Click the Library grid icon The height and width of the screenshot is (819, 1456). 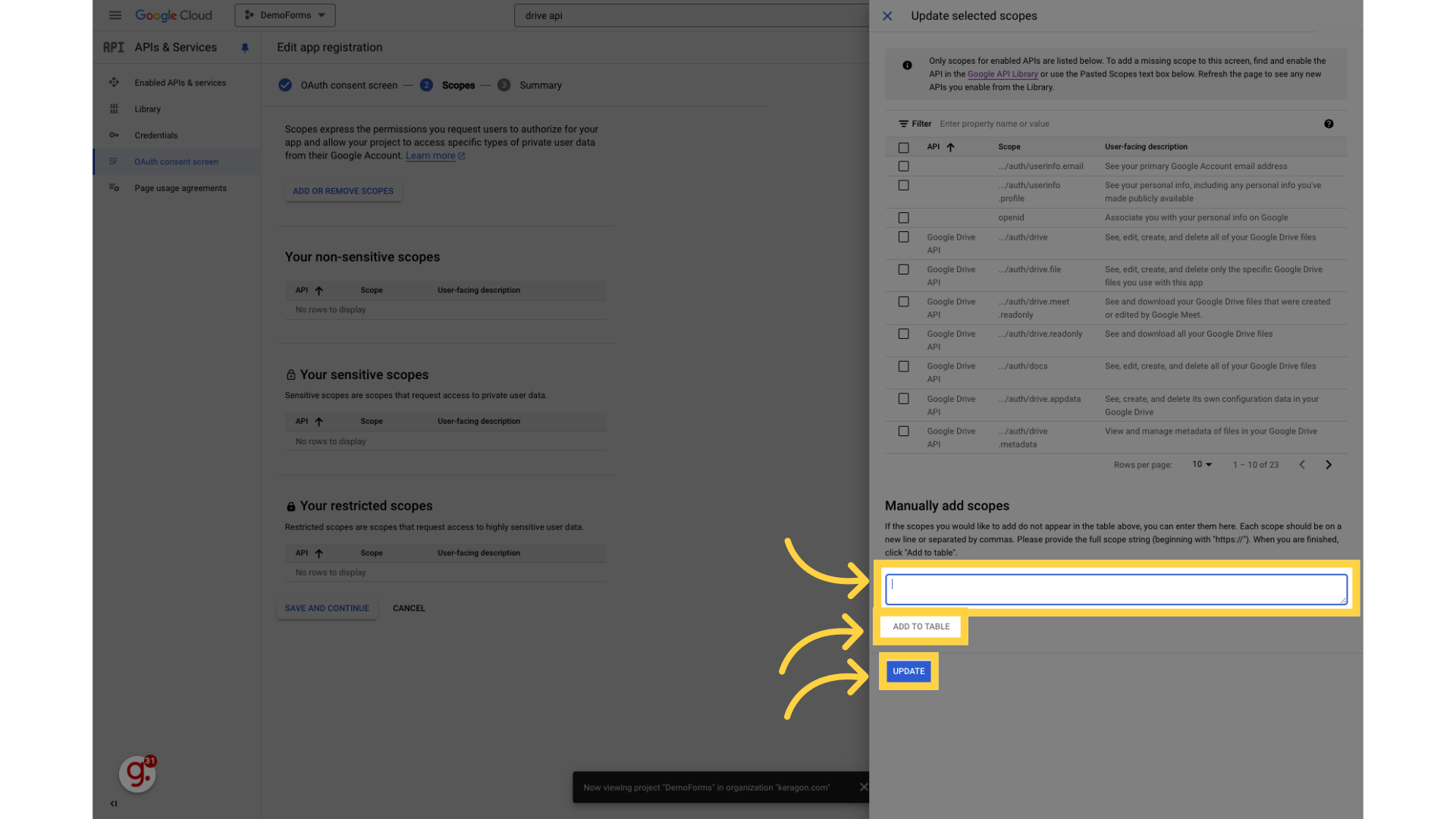114,109
